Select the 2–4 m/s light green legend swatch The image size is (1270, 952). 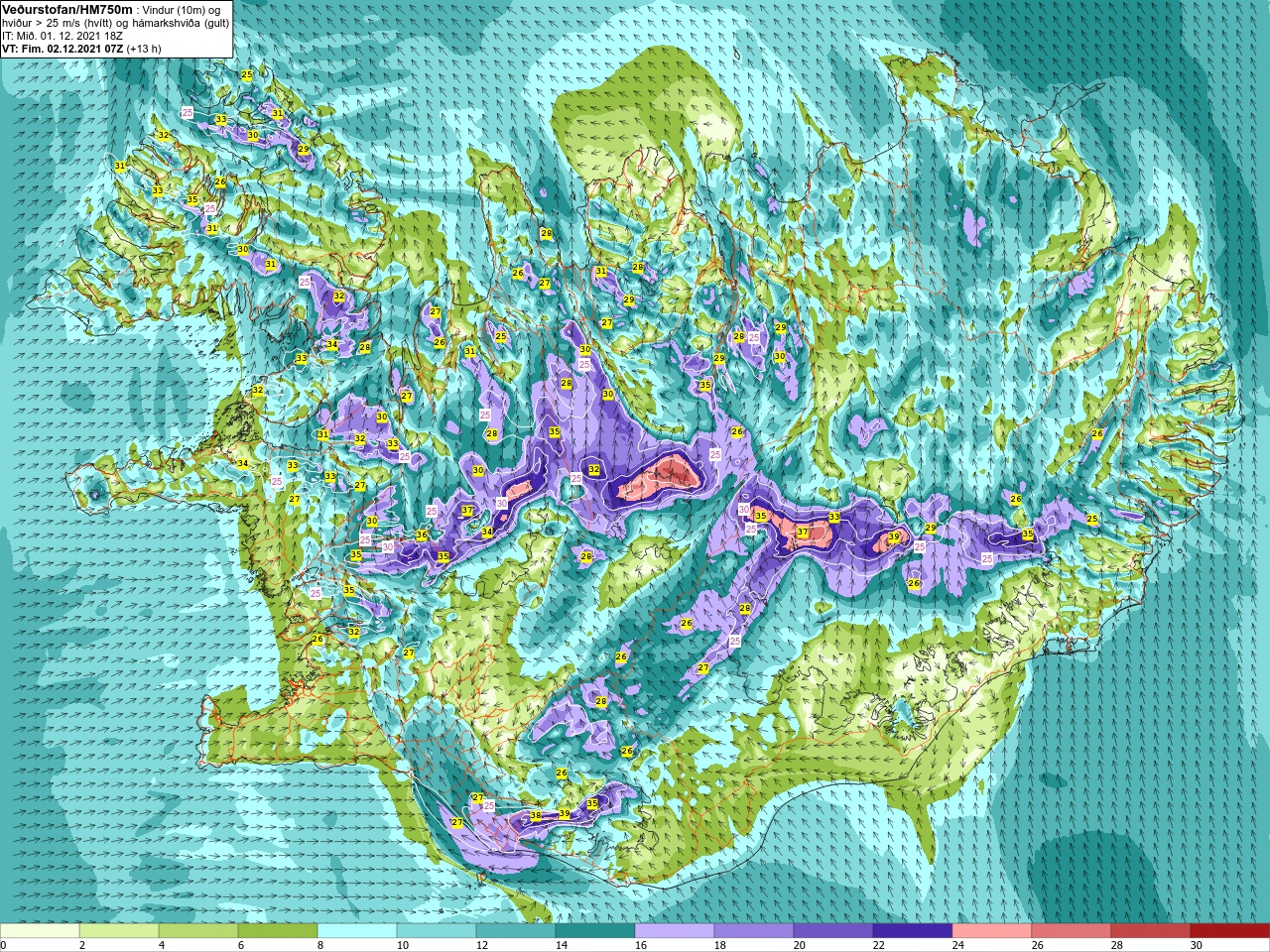(x=119, y=931)
